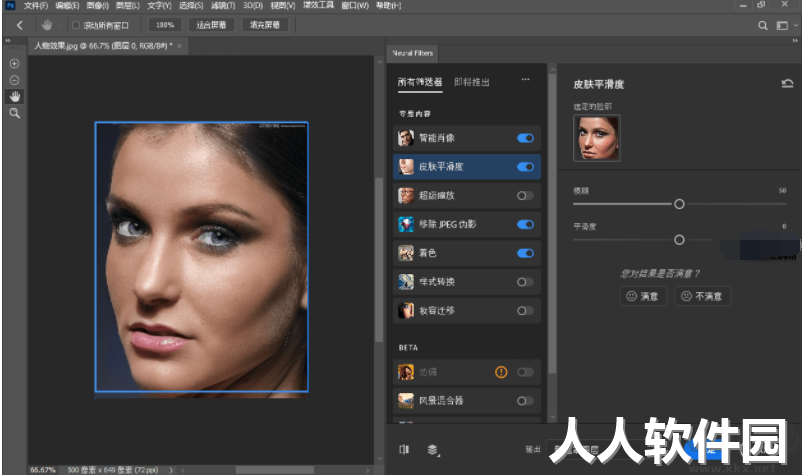Click the 不满意 feedback button
This screenshot has height=475, width=803.
pos(702,296)
